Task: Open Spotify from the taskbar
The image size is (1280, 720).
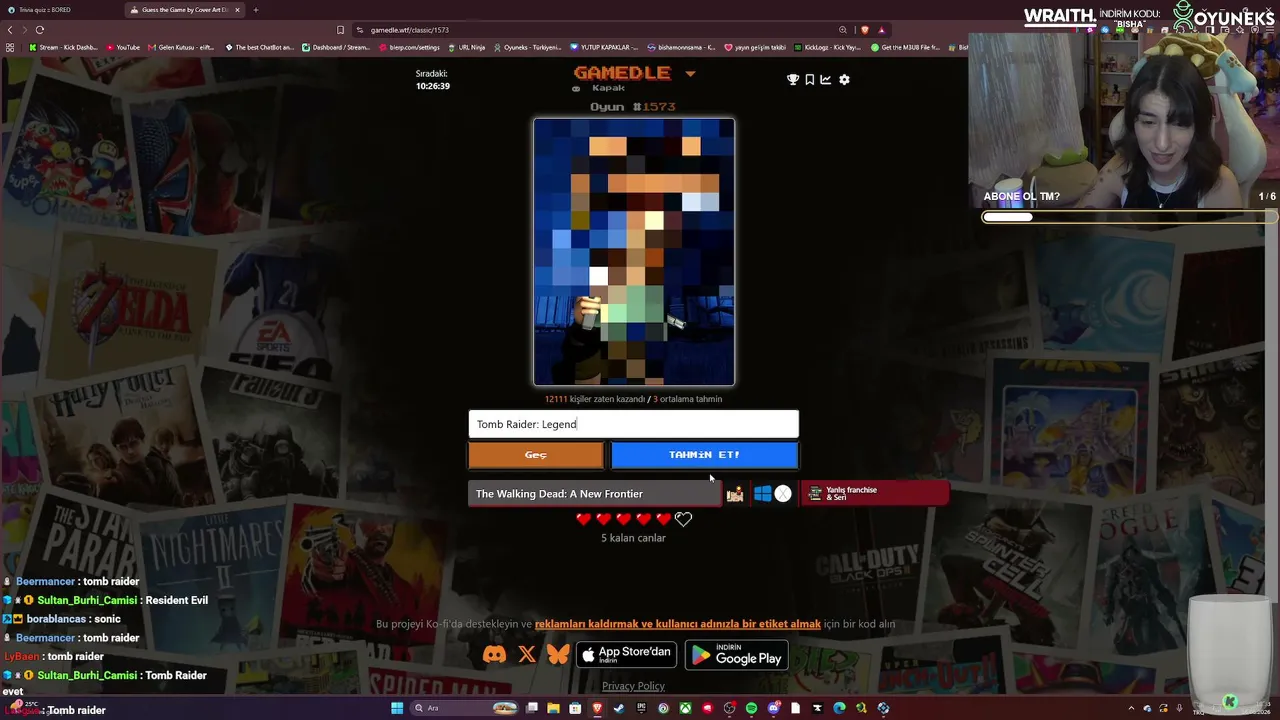Action: point(751,708)
